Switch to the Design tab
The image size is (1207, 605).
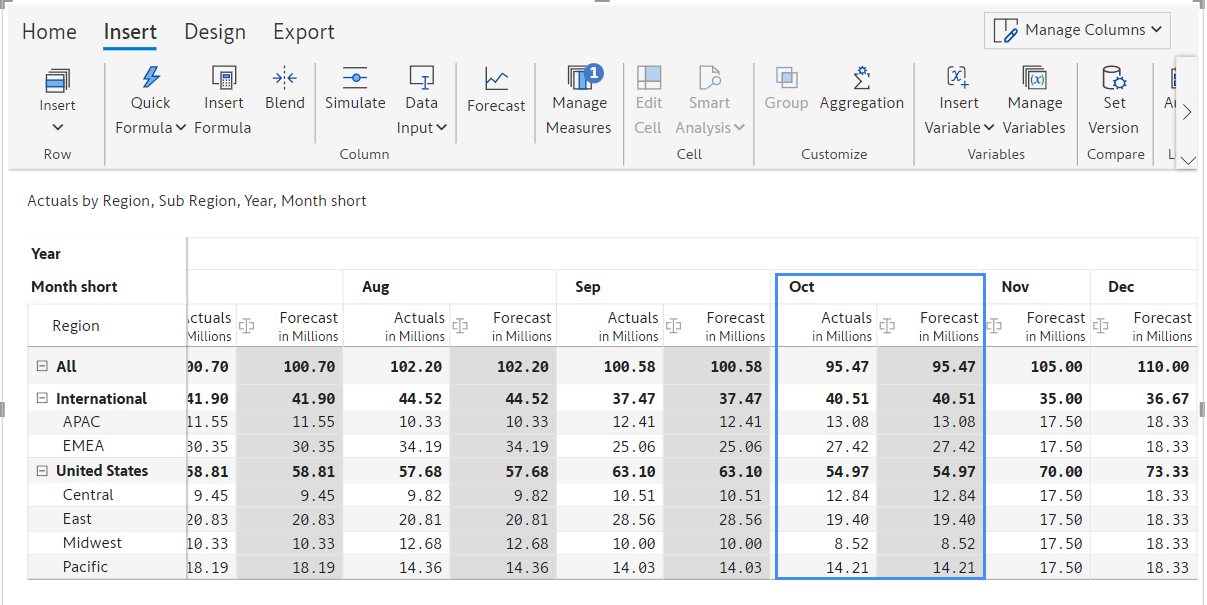point(215,32)
